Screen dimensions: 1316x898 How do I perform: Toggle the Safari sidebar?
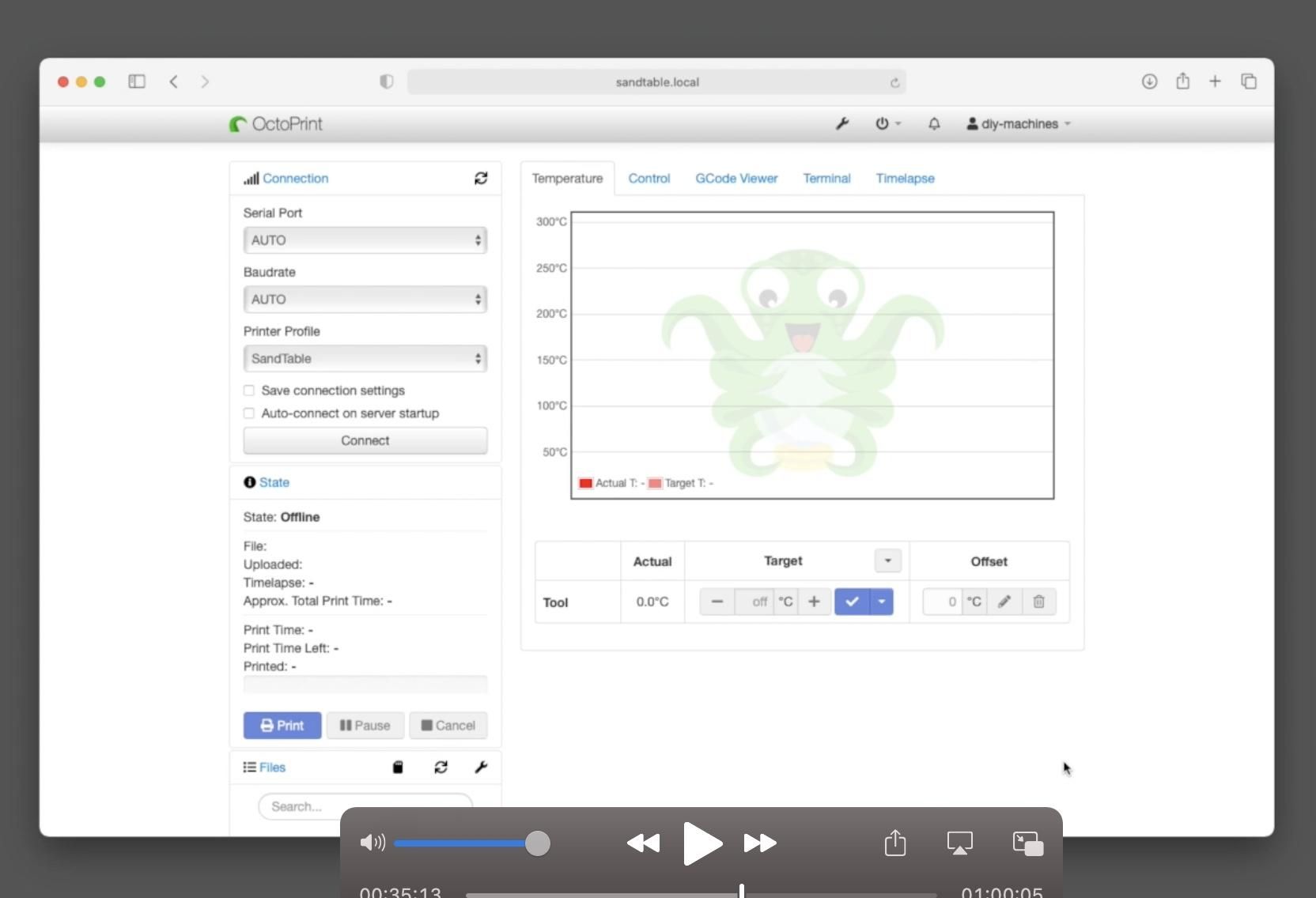tap(137, 81)
